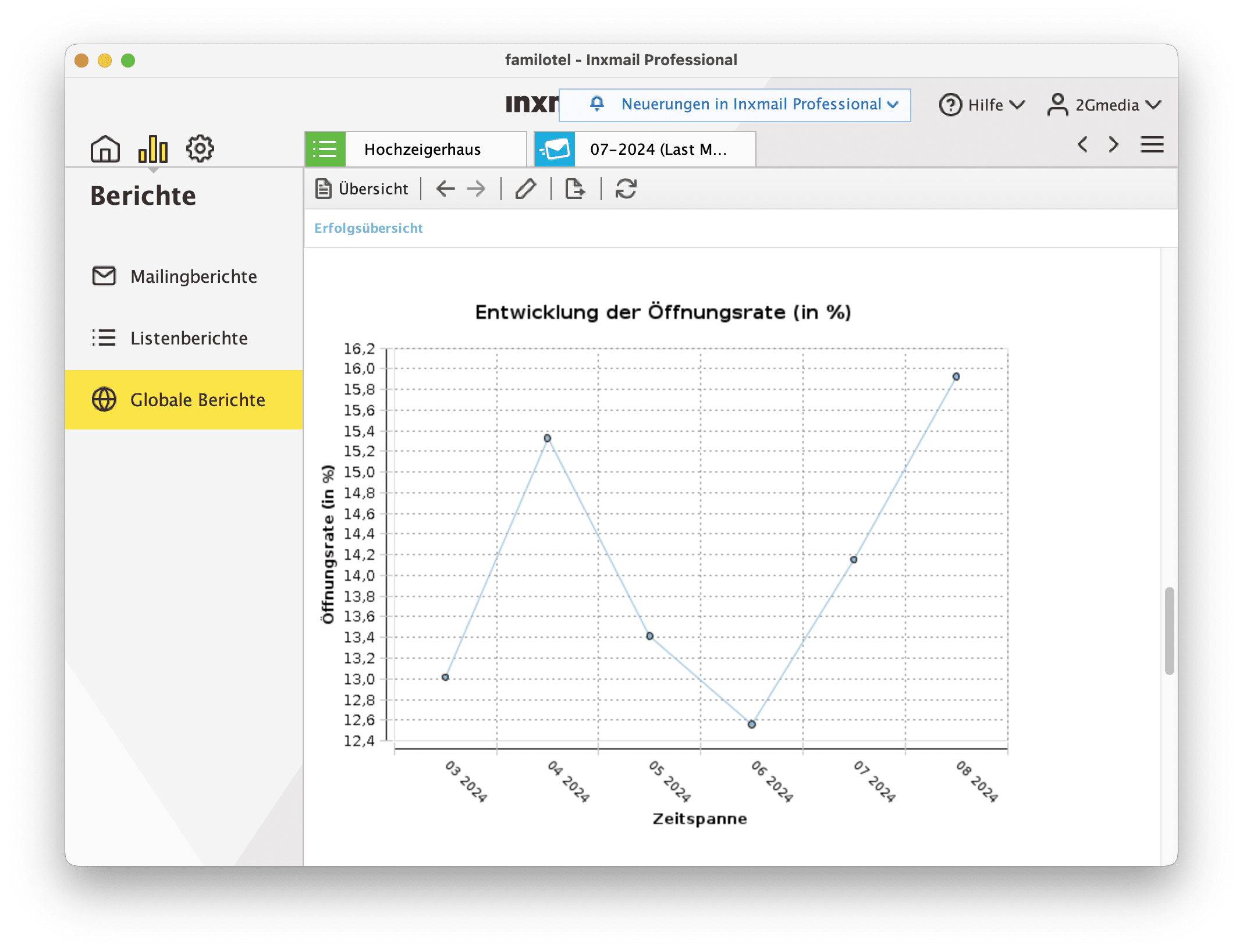Viewport: 1243px width, 952px height.
Task: Open the home dashboard icon
Action: click(105, 148)
